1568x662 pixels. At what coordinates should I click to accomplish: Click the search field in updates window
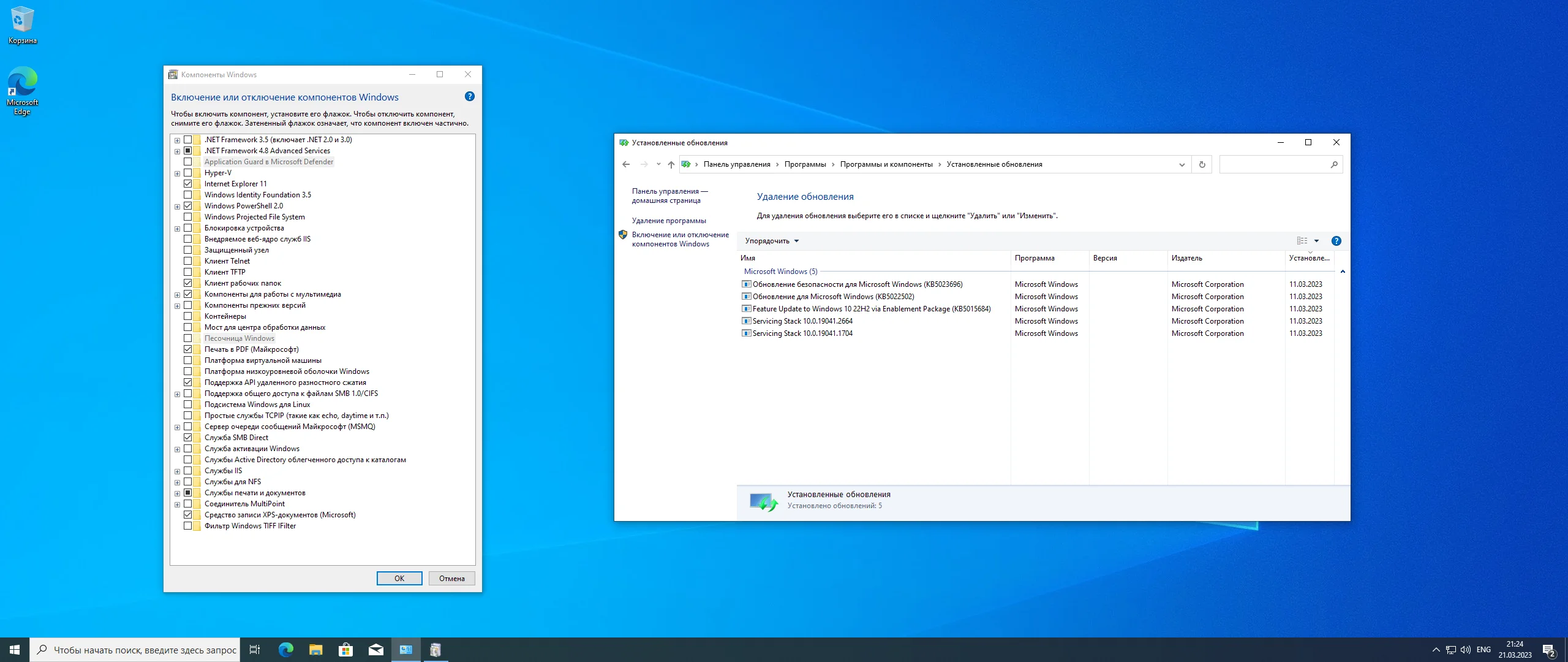click(1274, 164)
